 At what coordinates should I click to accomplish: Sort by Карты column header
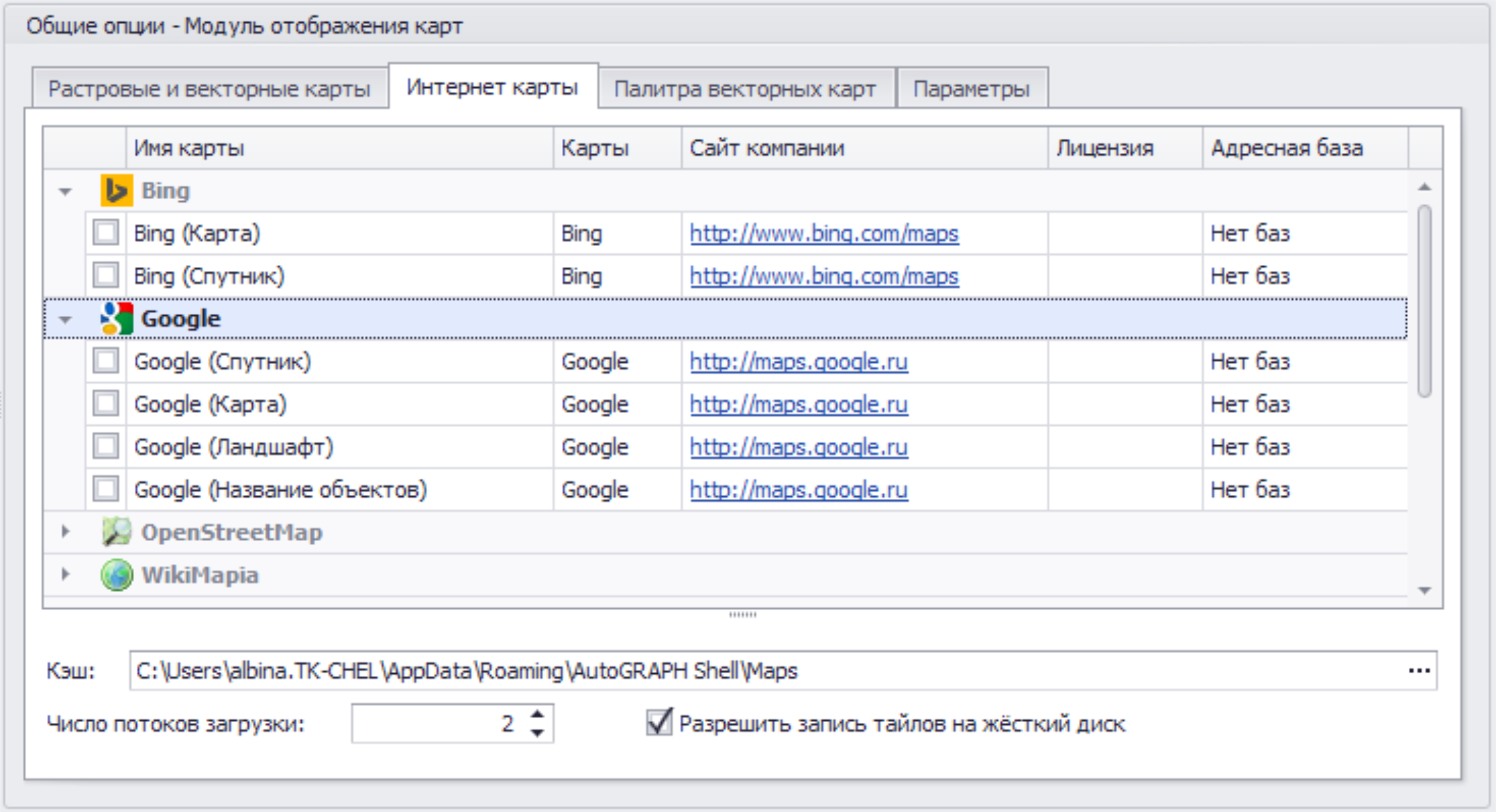pos(617,148)
